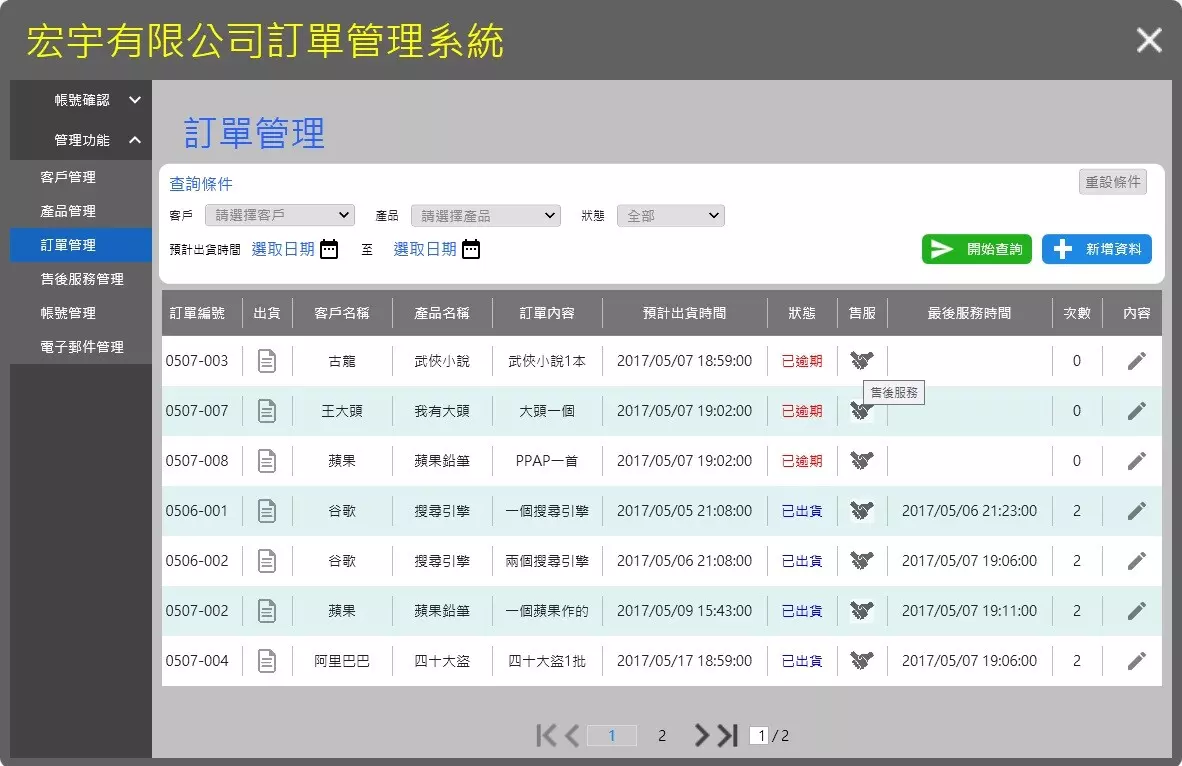Open the shipping document icon for order 0507-003
Viewport: 1182px width, 766px height.
tap(267, 360)
